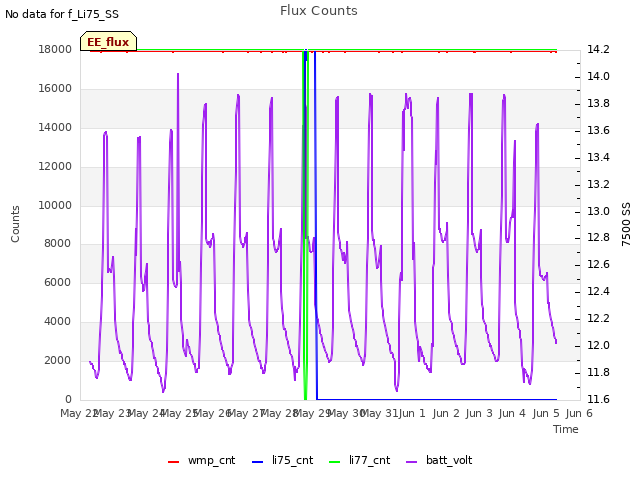Click the 13.6 right axis tick label
Screen dimensions: 640x480
pos(598,130)
